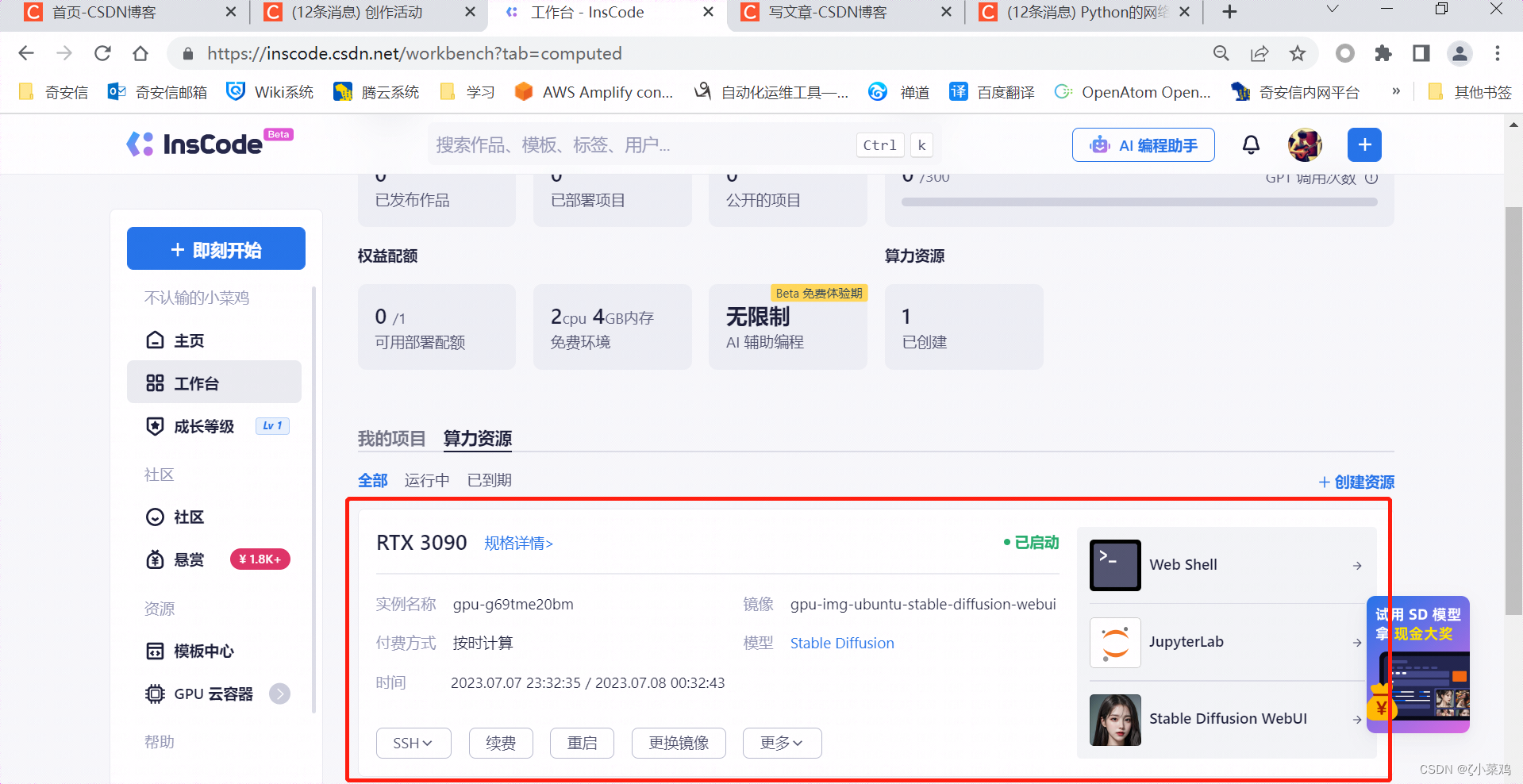
Task: Reload the page
Action: coord(102,53)
